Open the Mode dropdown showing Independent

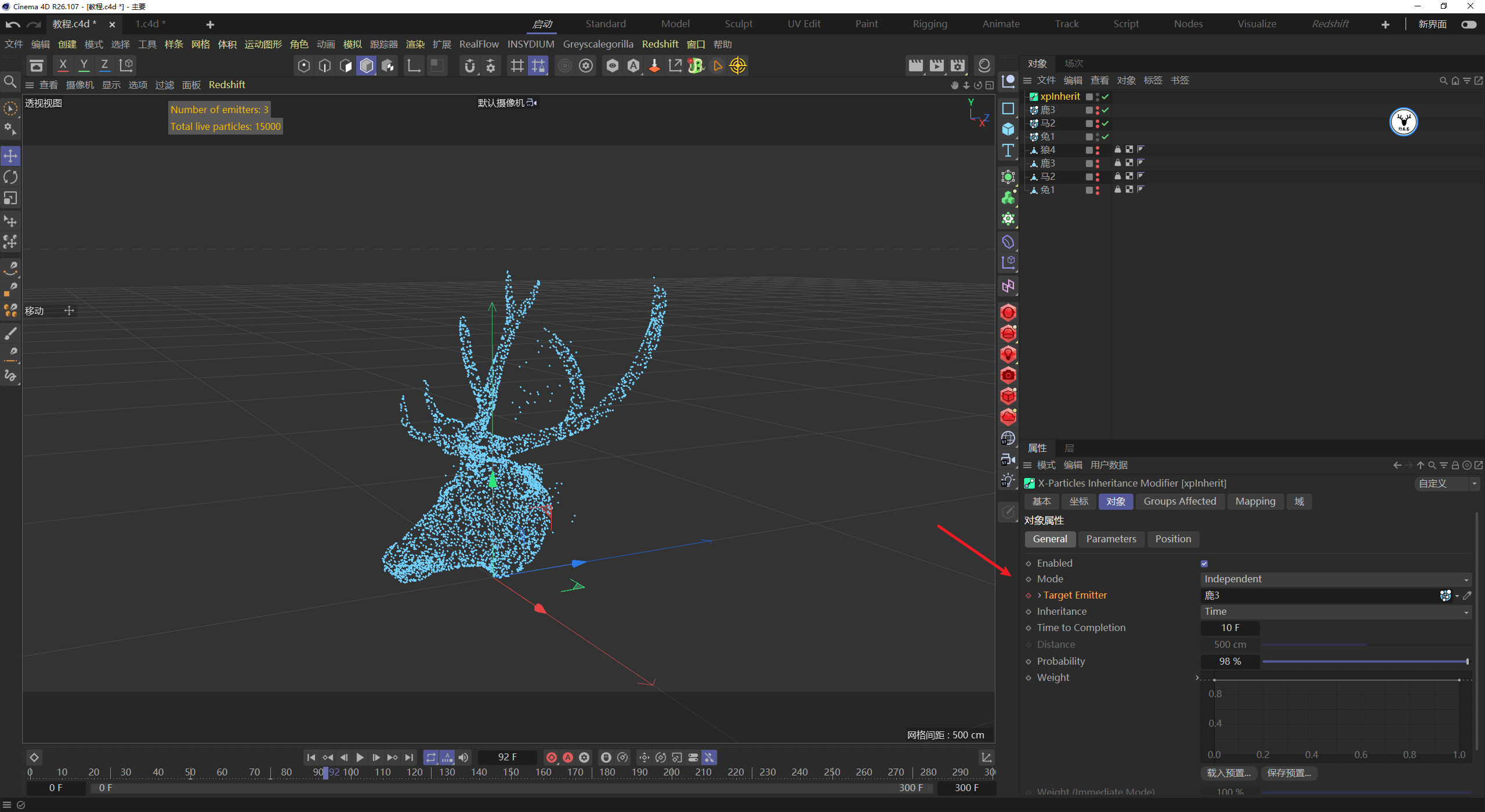click(x=1335, y=579)
